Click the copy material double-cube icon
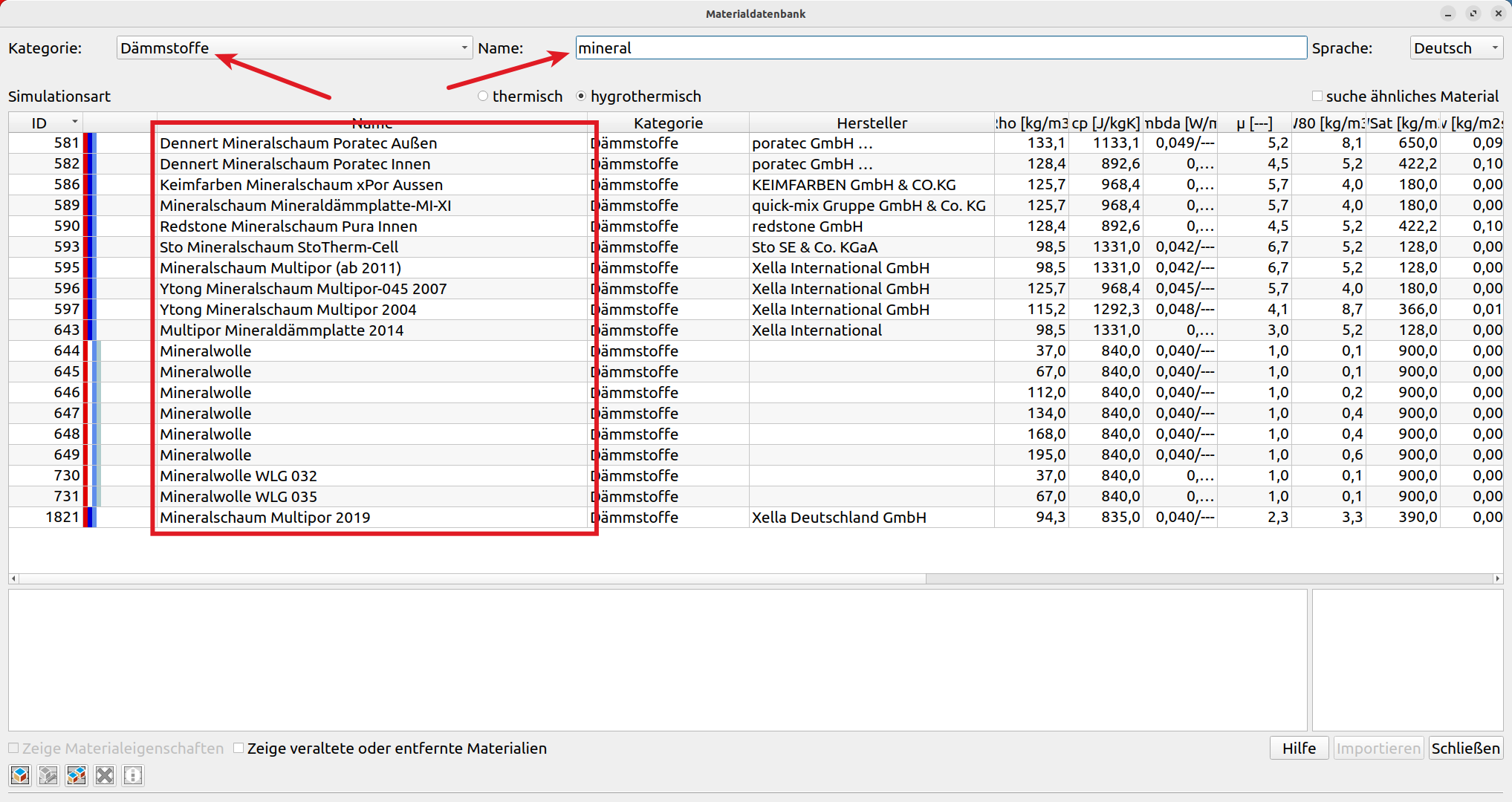Image resolution: width=1512 pixels, height=802 pixels. coord(77,775)
